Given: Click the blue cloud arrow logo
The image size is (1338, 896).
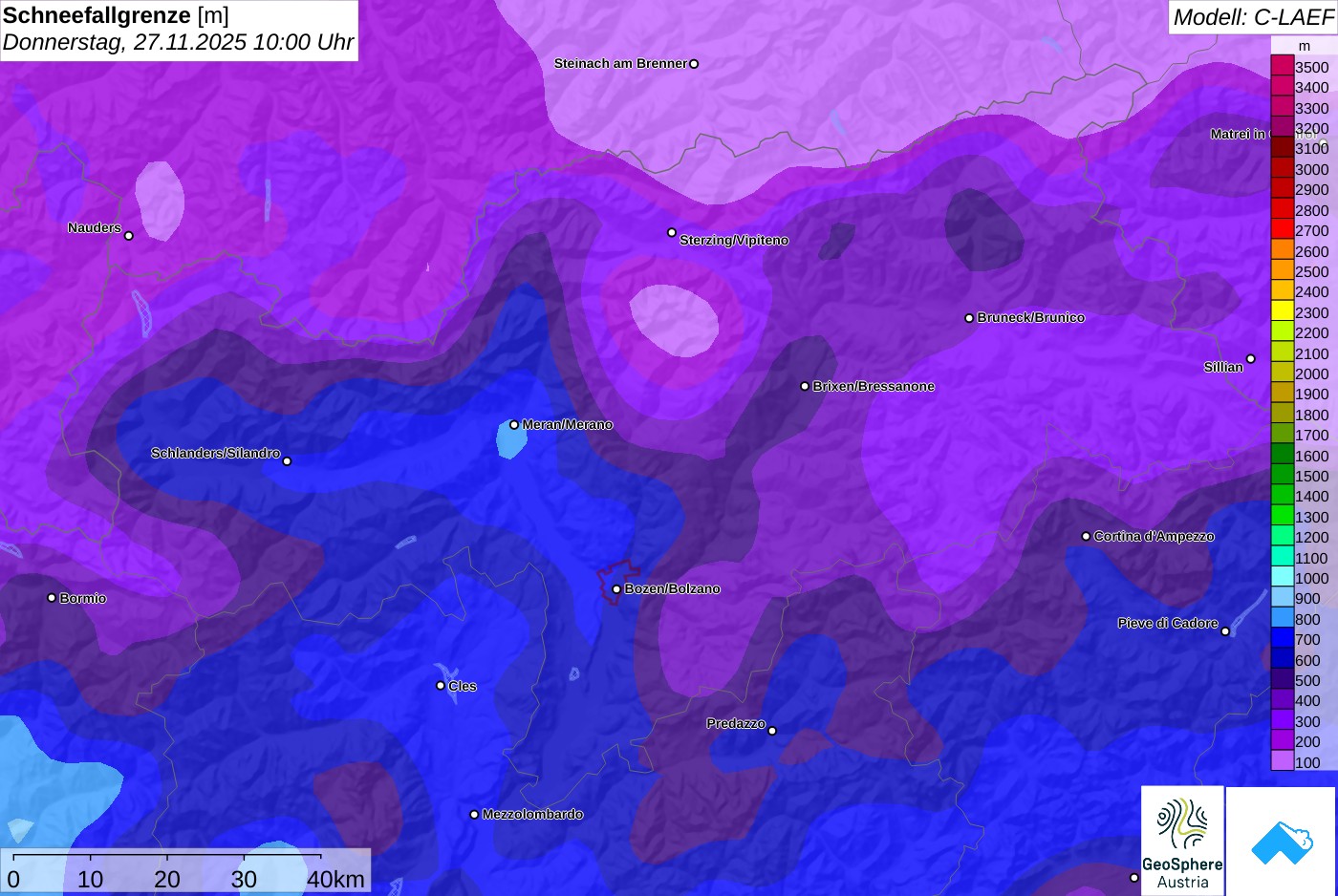Looking at the screenshot, I should [1281, 841].
